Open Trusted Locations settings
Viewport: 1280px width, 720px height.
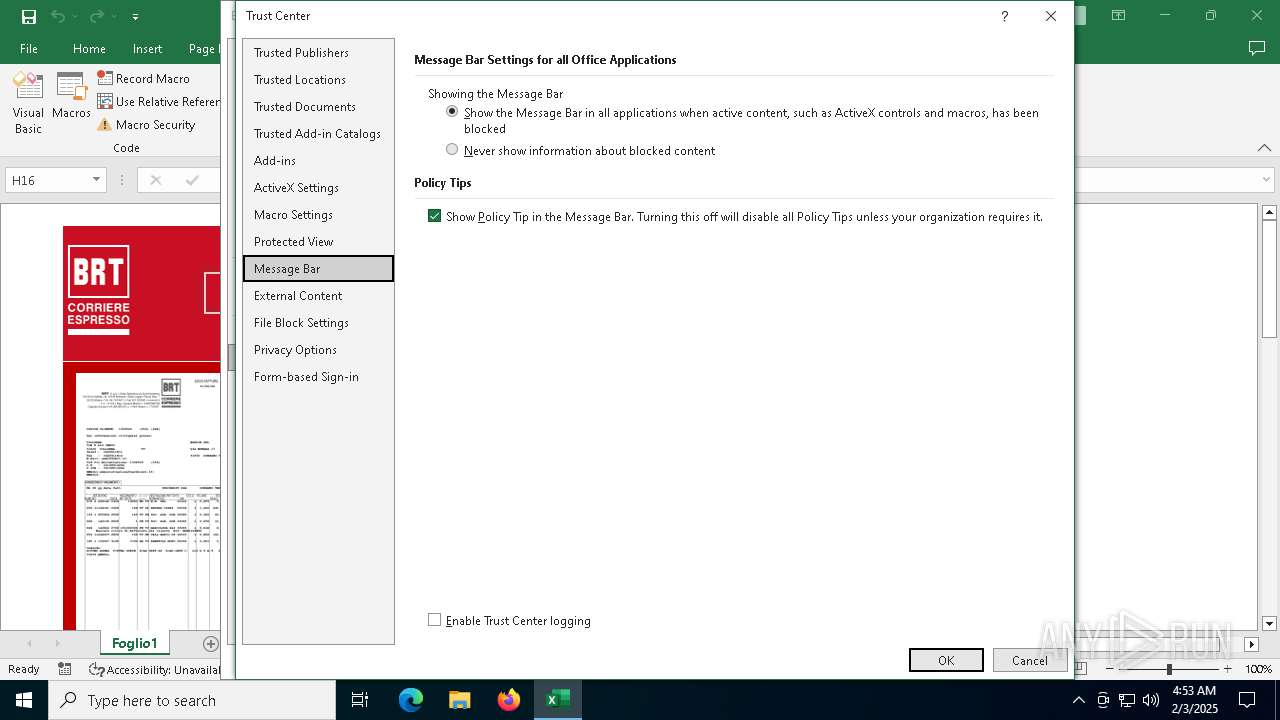click(318, 79)
